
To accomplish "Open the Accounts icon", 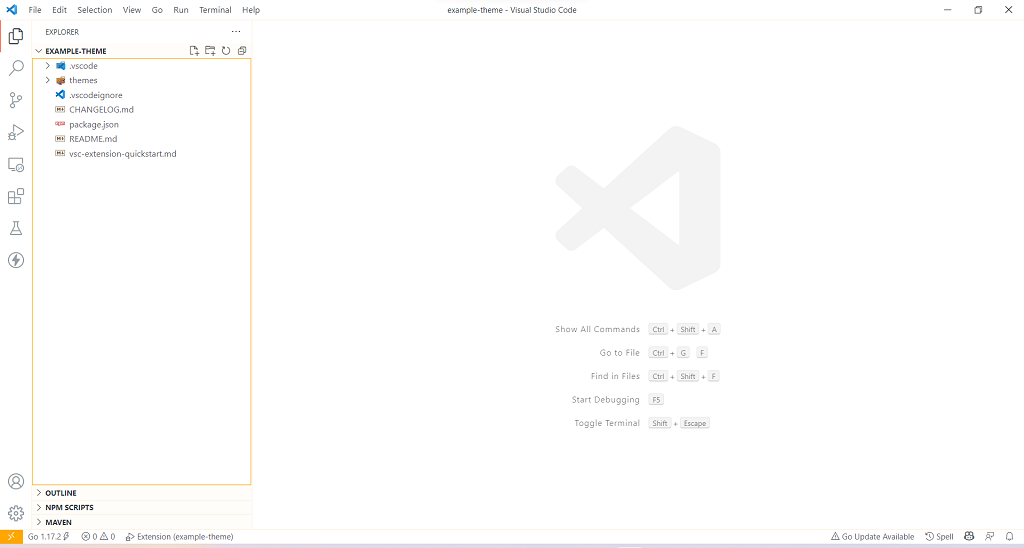I will point(16,481).
